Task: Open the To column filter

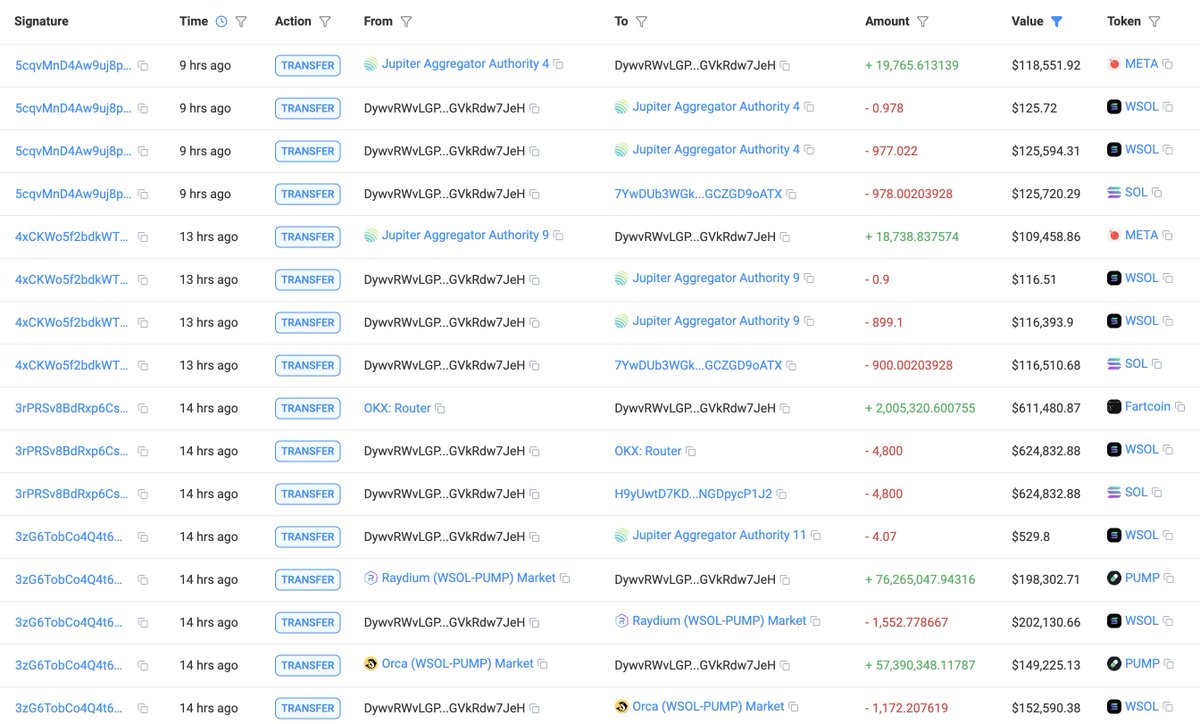Action: pos(641,21)
